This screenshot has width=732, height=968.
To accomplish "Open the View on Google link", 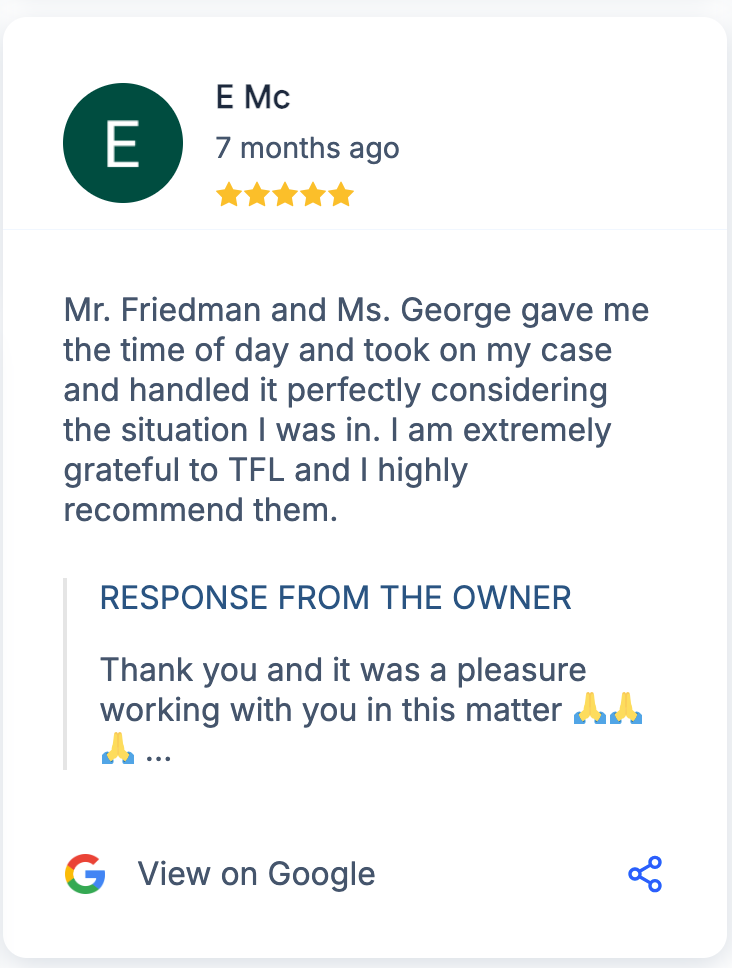I will click(256, 874).
